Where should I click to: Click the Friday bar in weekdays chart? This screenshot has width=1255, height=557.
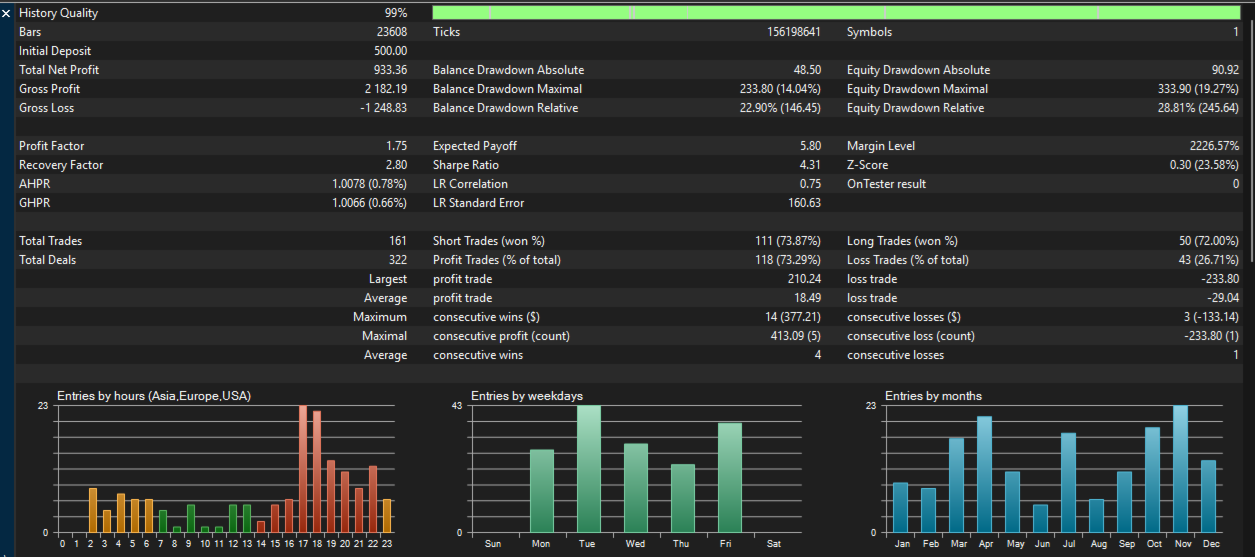[730, 478]
